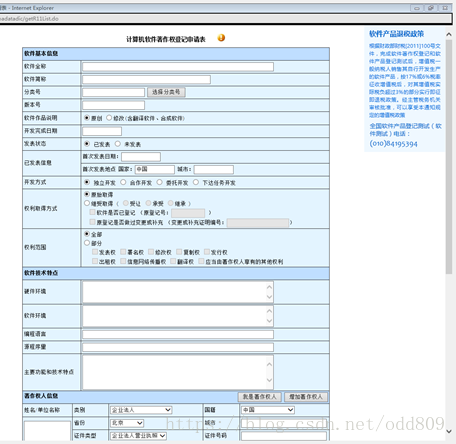The height and width of the screenshot is (444, 456).
Task: Select the 已发表 radio button
Action: point(87,144)
